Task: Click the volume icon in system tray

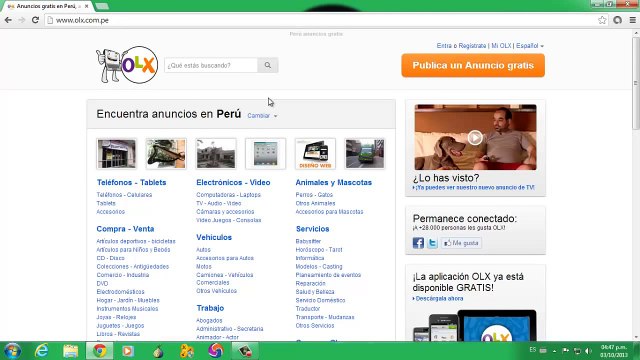Action: pos(588,351)
